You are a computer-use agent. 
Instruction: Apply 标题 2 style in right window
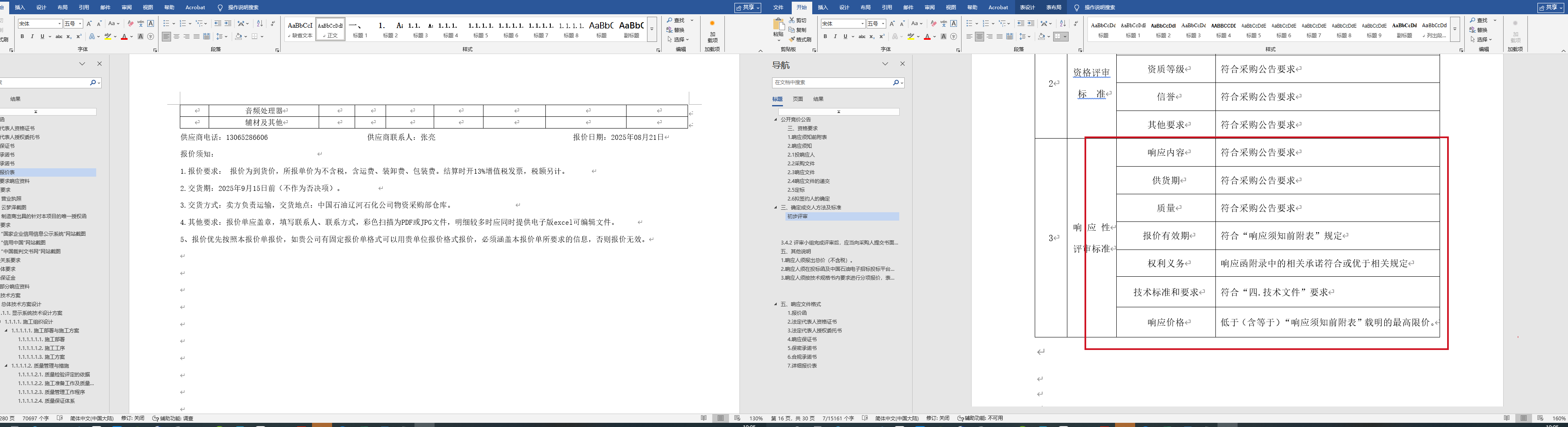pyautogui.click(x=1163, y=30)
